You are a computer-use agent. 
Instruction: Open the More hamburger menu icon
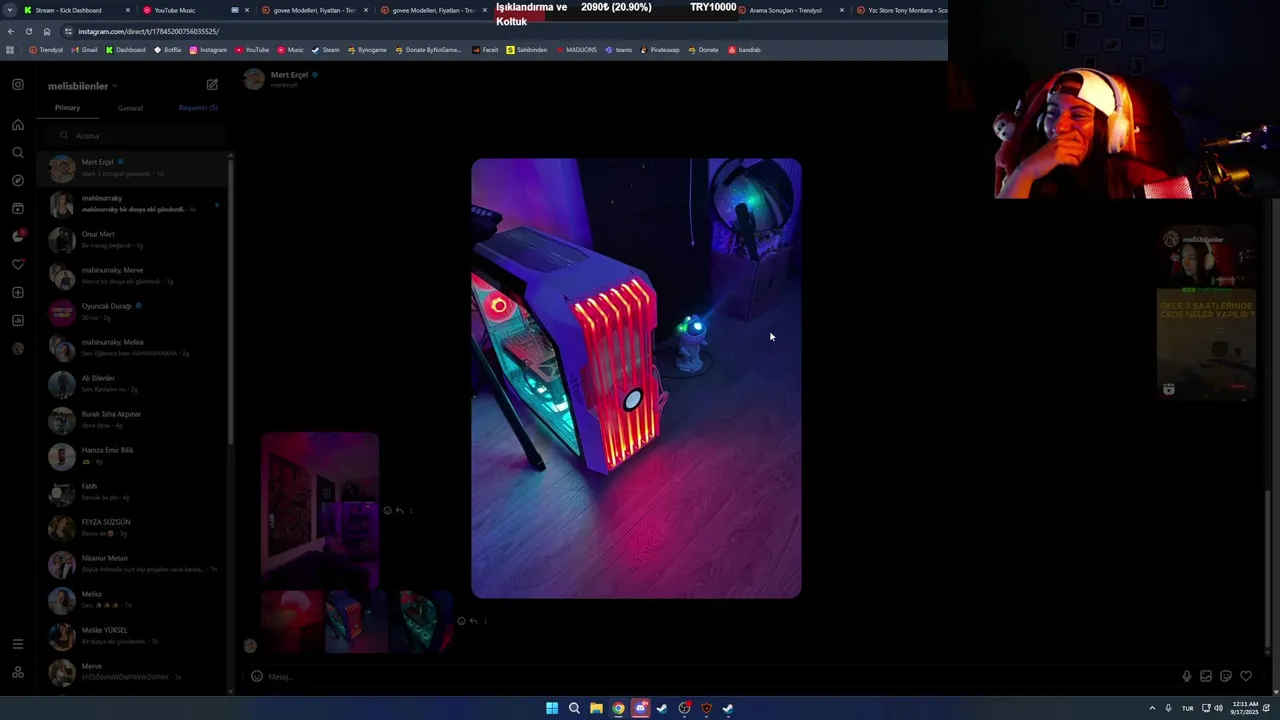tap(18, 644)
